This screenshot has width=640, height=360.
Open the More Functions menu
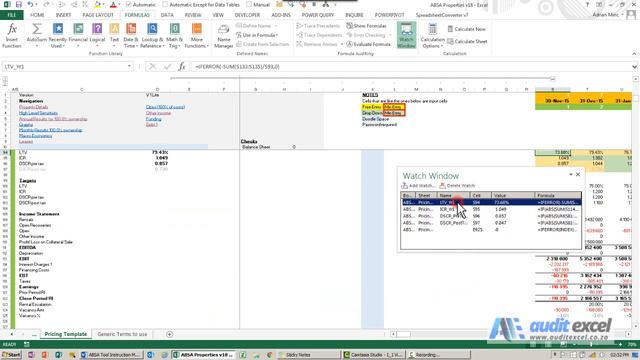click(x=196, y=36)
